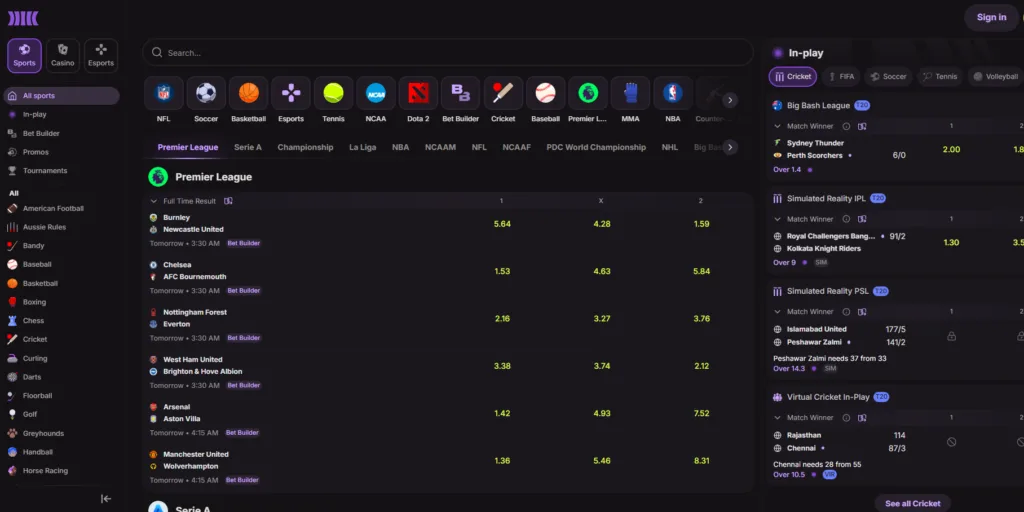The height and width of the screenshot is (512, 1024).
Task: Click See all Cricket button
Action: [912, 503]
